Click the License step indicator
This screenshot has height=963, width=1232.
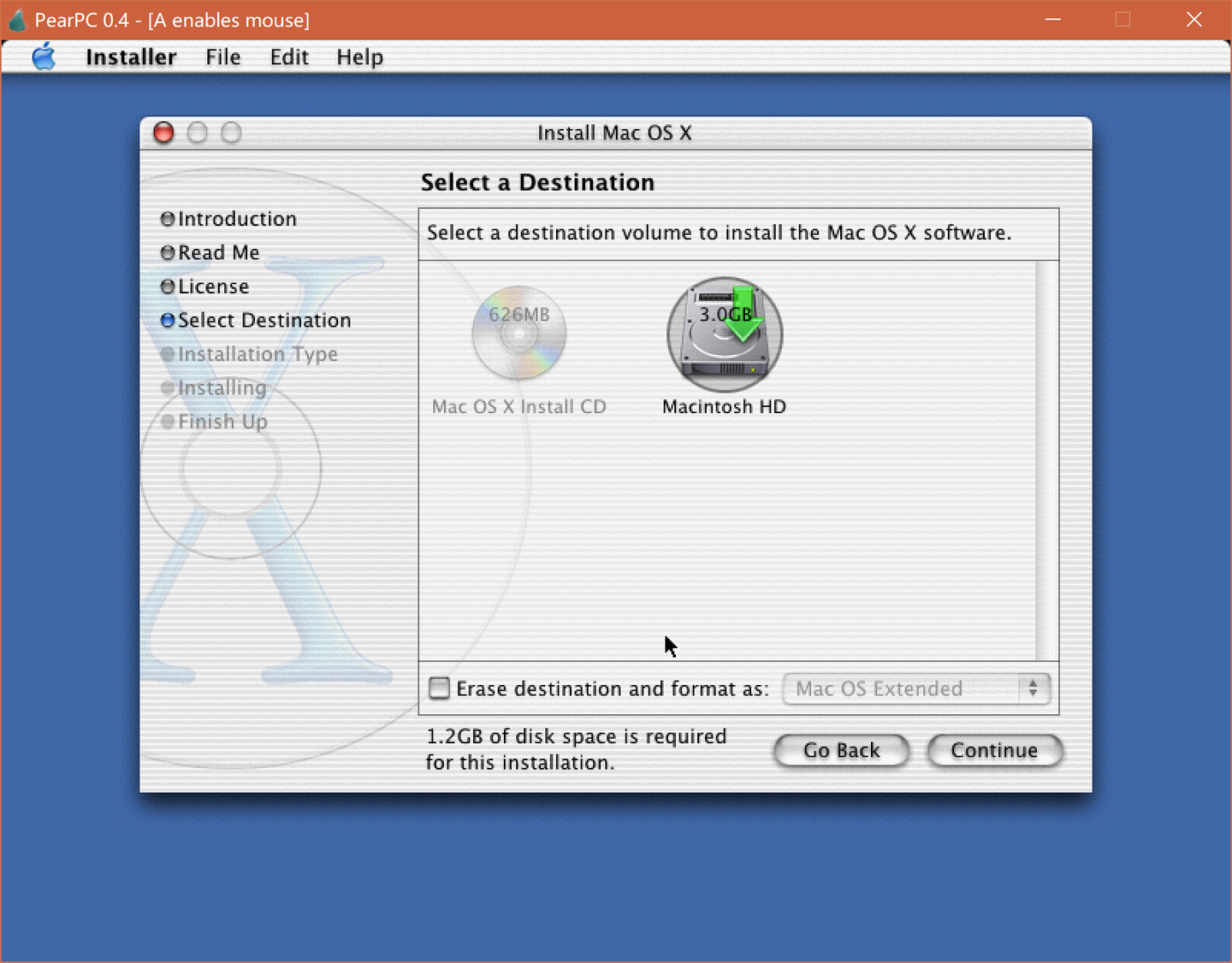click(213, 287)
